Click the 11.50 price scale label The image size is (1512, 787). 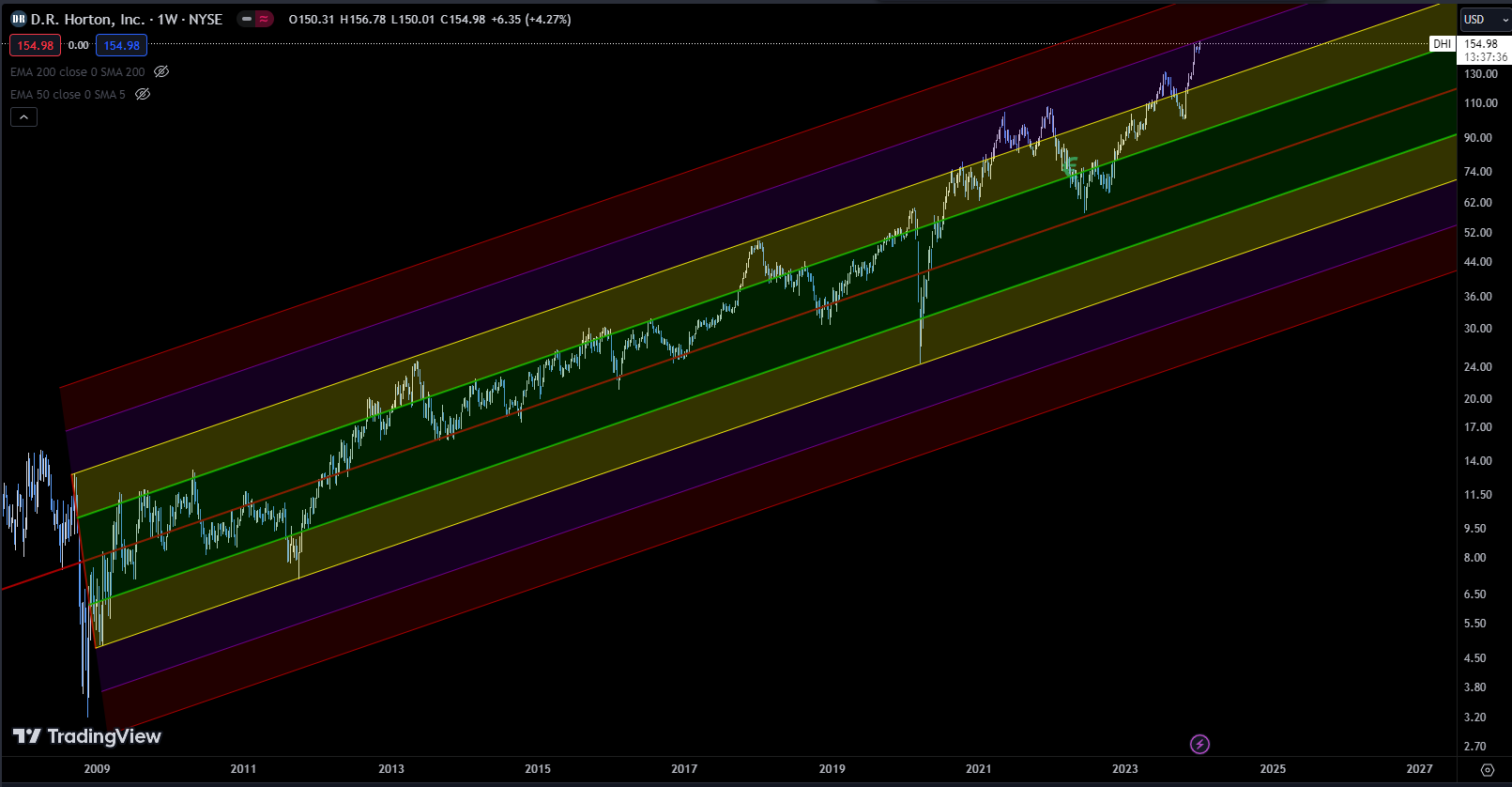click(x=1478, y=495)
